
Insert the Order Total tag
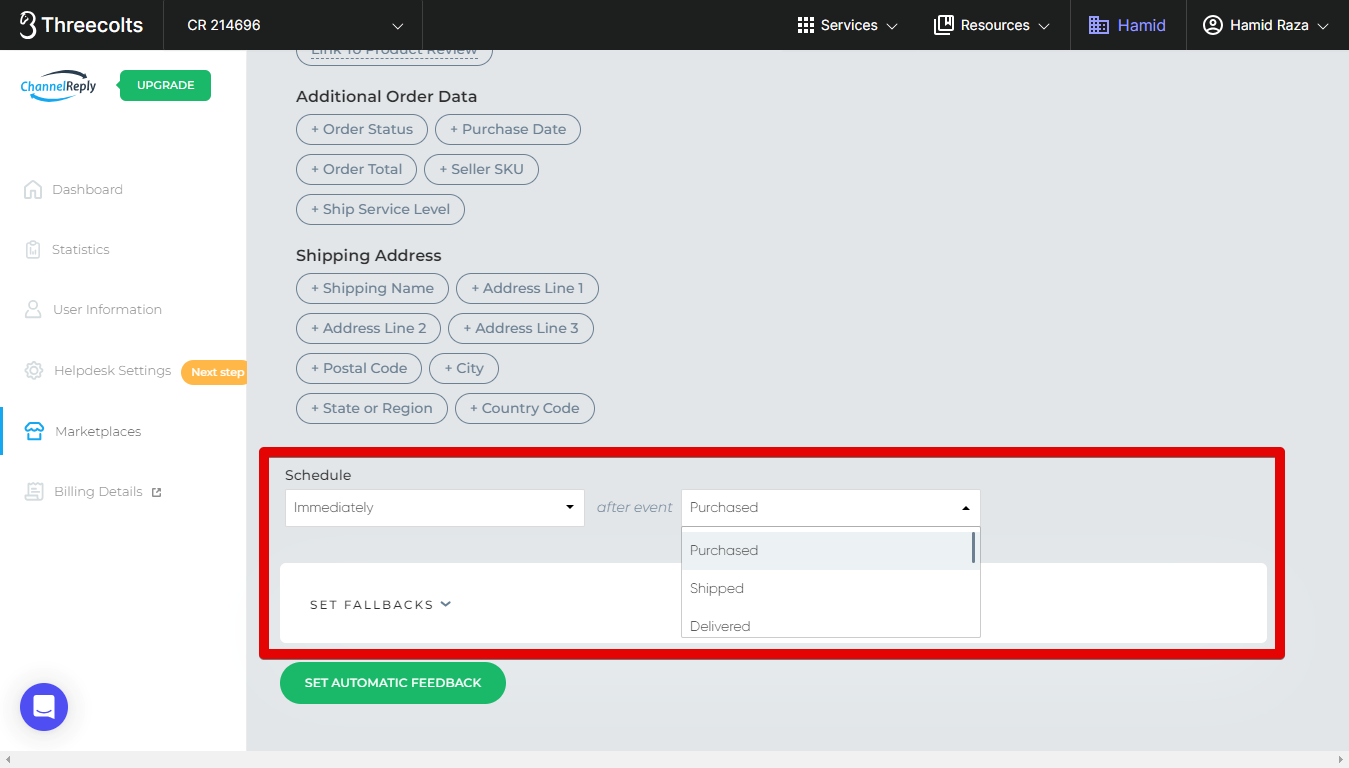(x=357, y=169)
